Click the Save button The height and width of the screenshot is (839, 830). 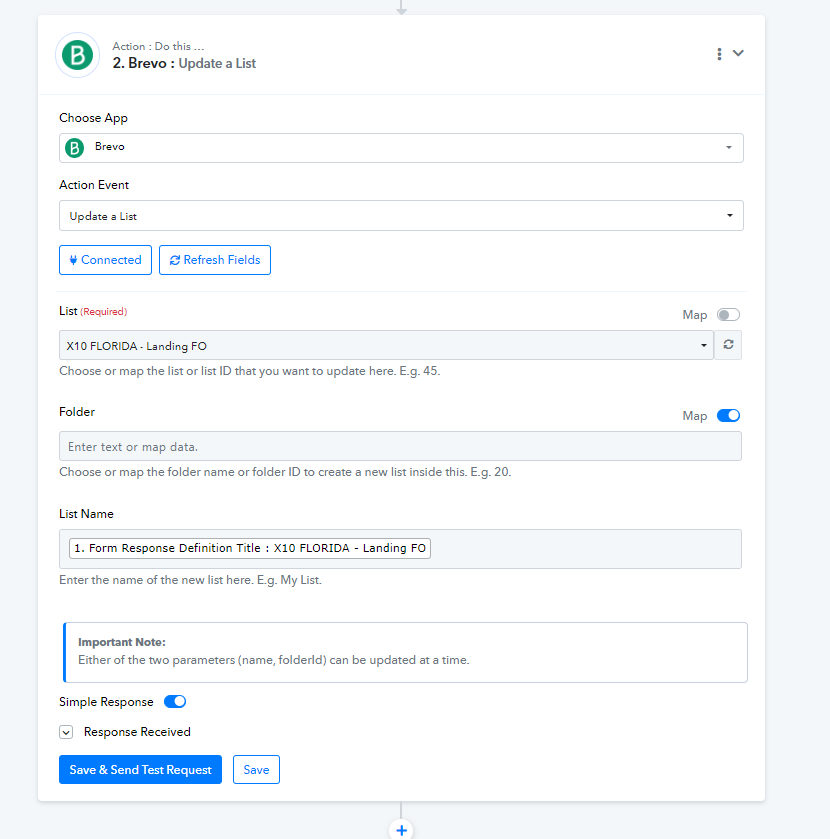click(256, 769)
